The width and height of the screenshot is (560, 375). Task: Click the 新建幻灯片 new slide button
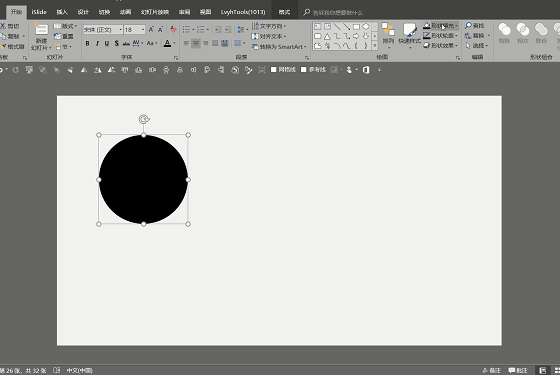(x=41, y=36)
